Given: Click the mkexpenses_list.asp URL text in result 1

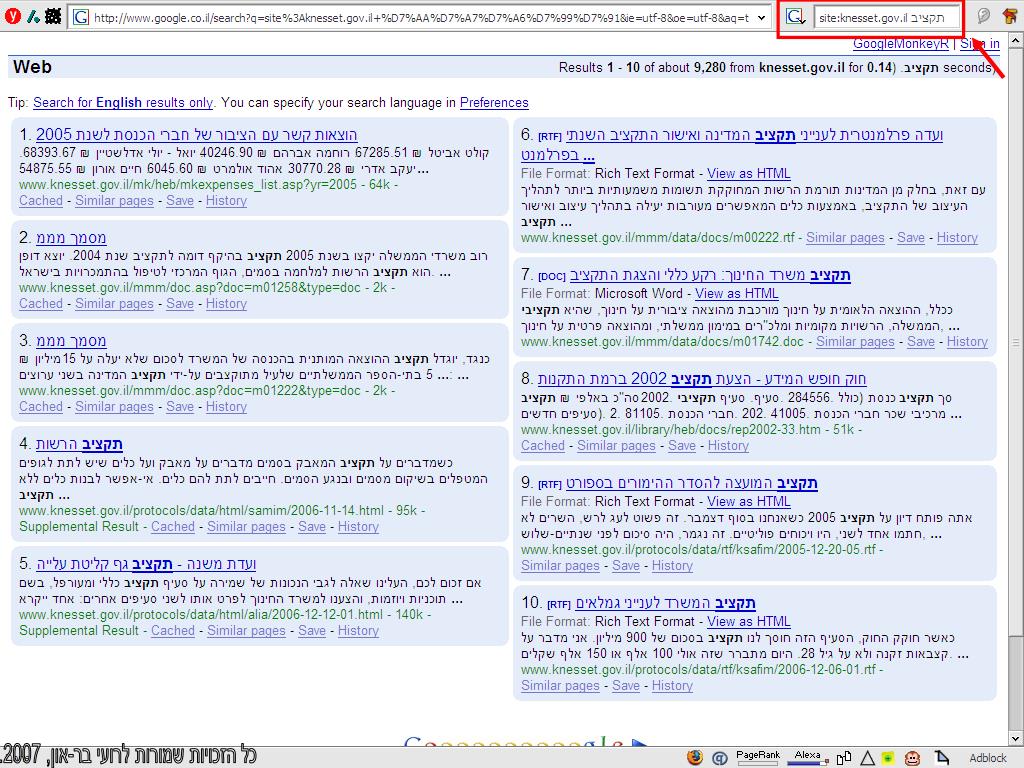Looking at the screenshot, I should [x=188, y=185].
